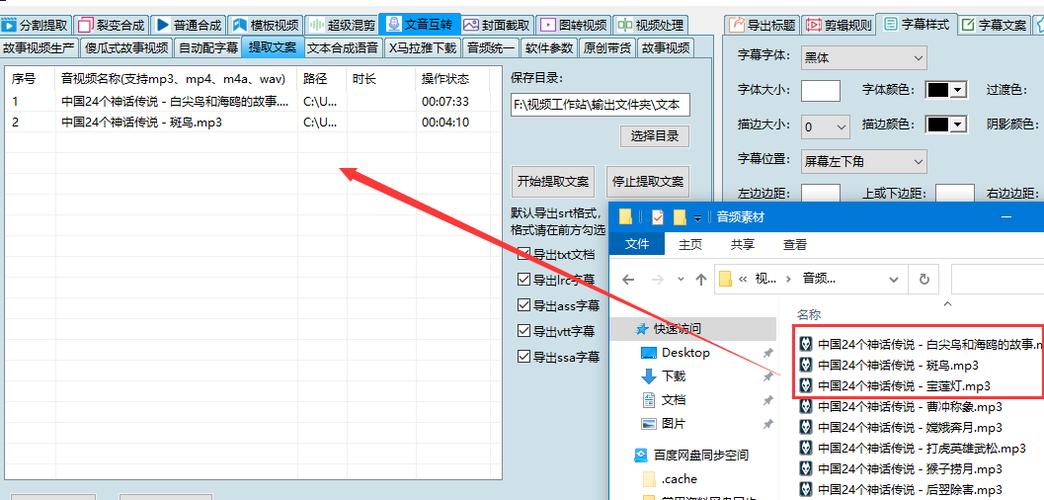Open the 视频处理 main tab
Viewport: 1044px width, 500px height.
click(x=651, y=25)
